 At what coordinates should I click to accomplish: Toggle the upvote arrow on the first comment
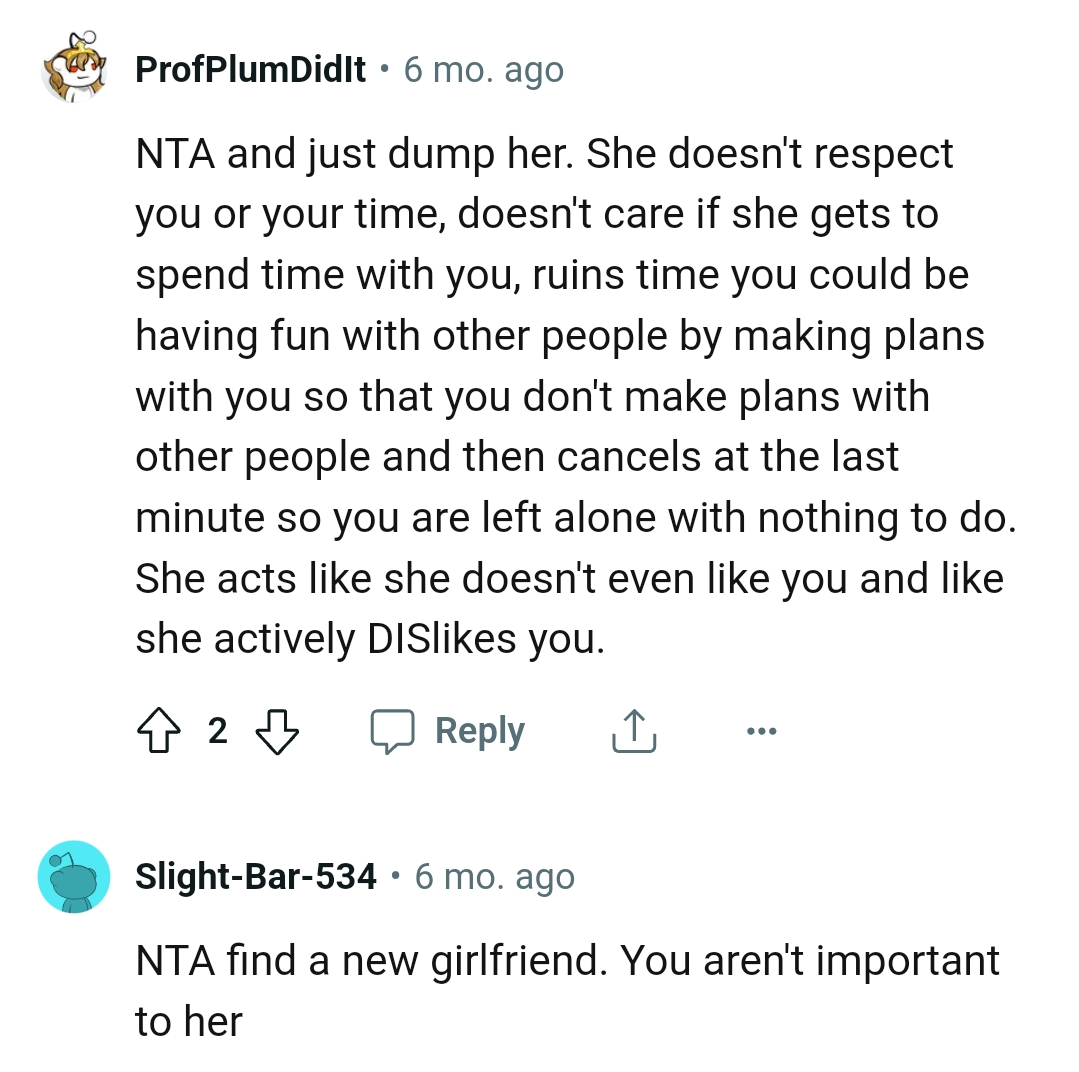[159, 730]
